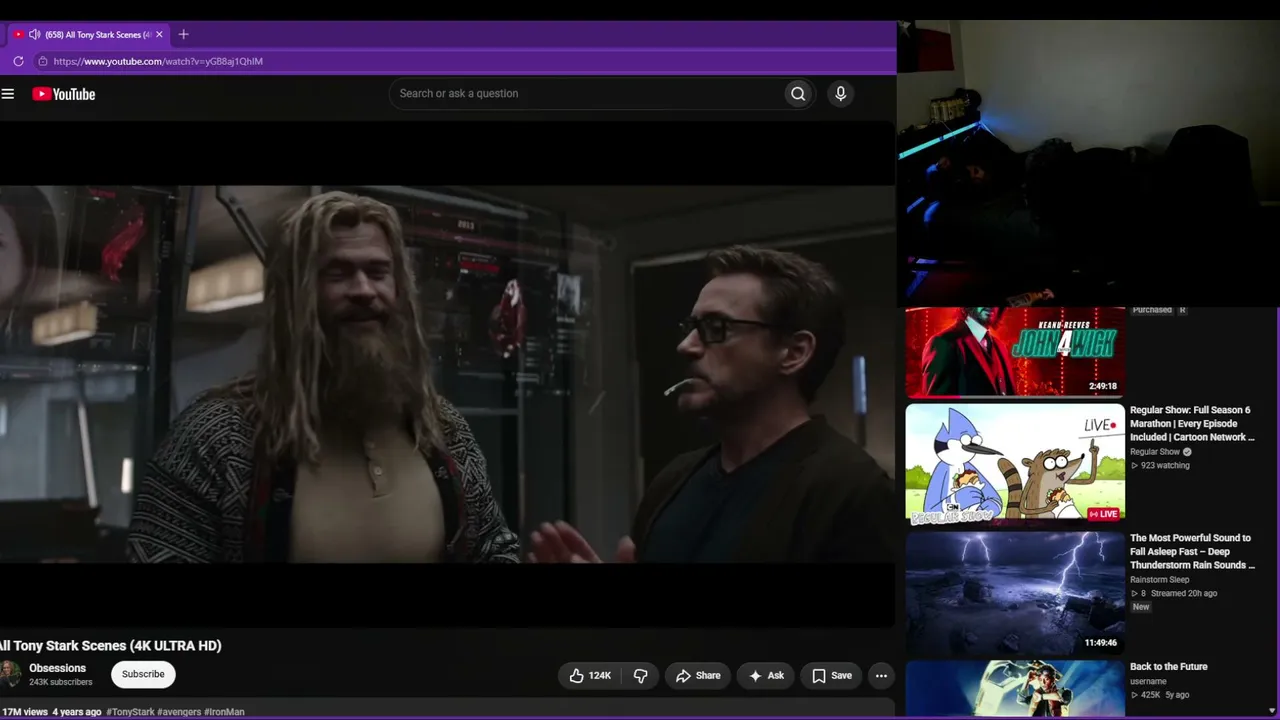Focus the YouTube search box
Image resolution: width=1280 pixels, height=720 pixels.
pyautogui.click(x=586, y=94)
